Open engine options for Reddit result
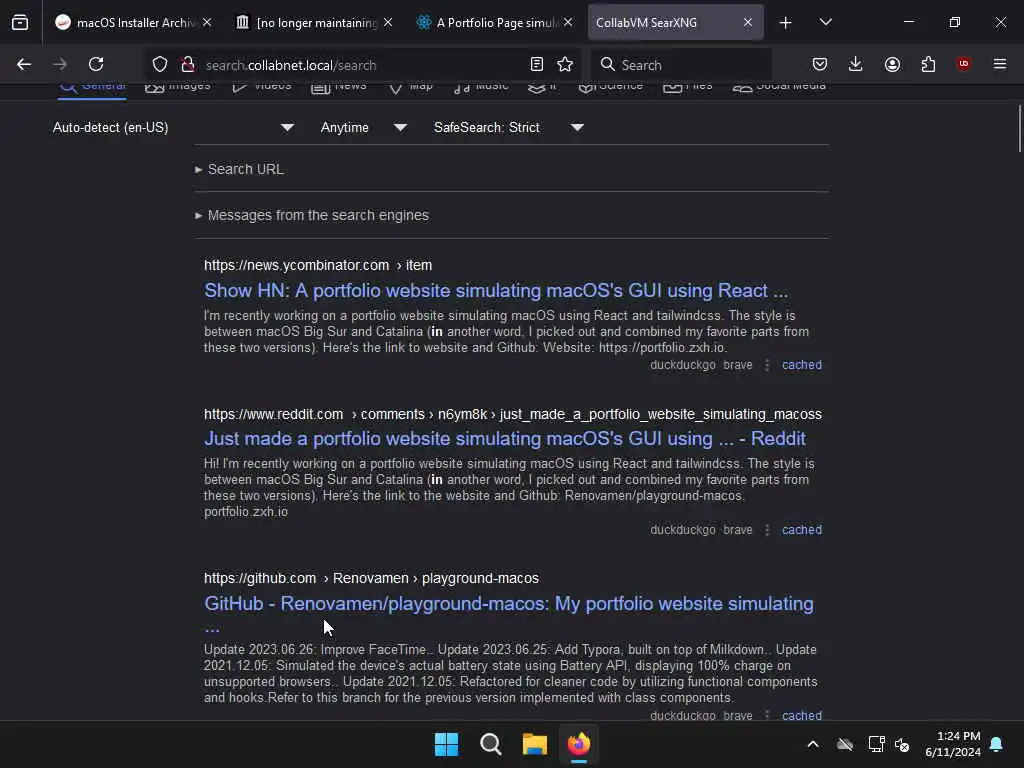The height and width of the screenshot is (768, 1024). tap(767, 530)
